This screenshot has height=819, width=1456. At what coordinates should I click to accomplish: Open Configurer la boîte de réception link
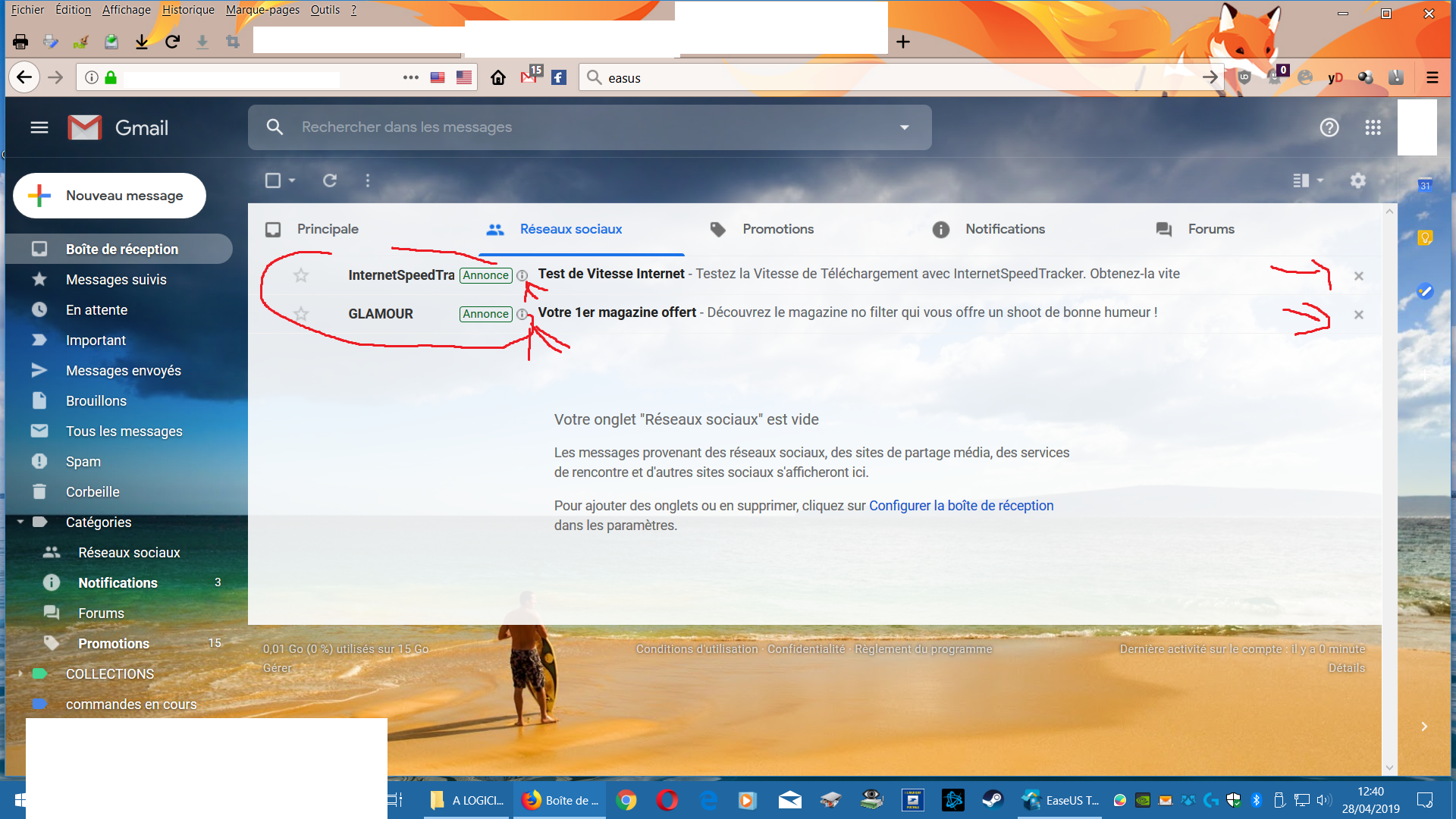(x=961, y=506)
